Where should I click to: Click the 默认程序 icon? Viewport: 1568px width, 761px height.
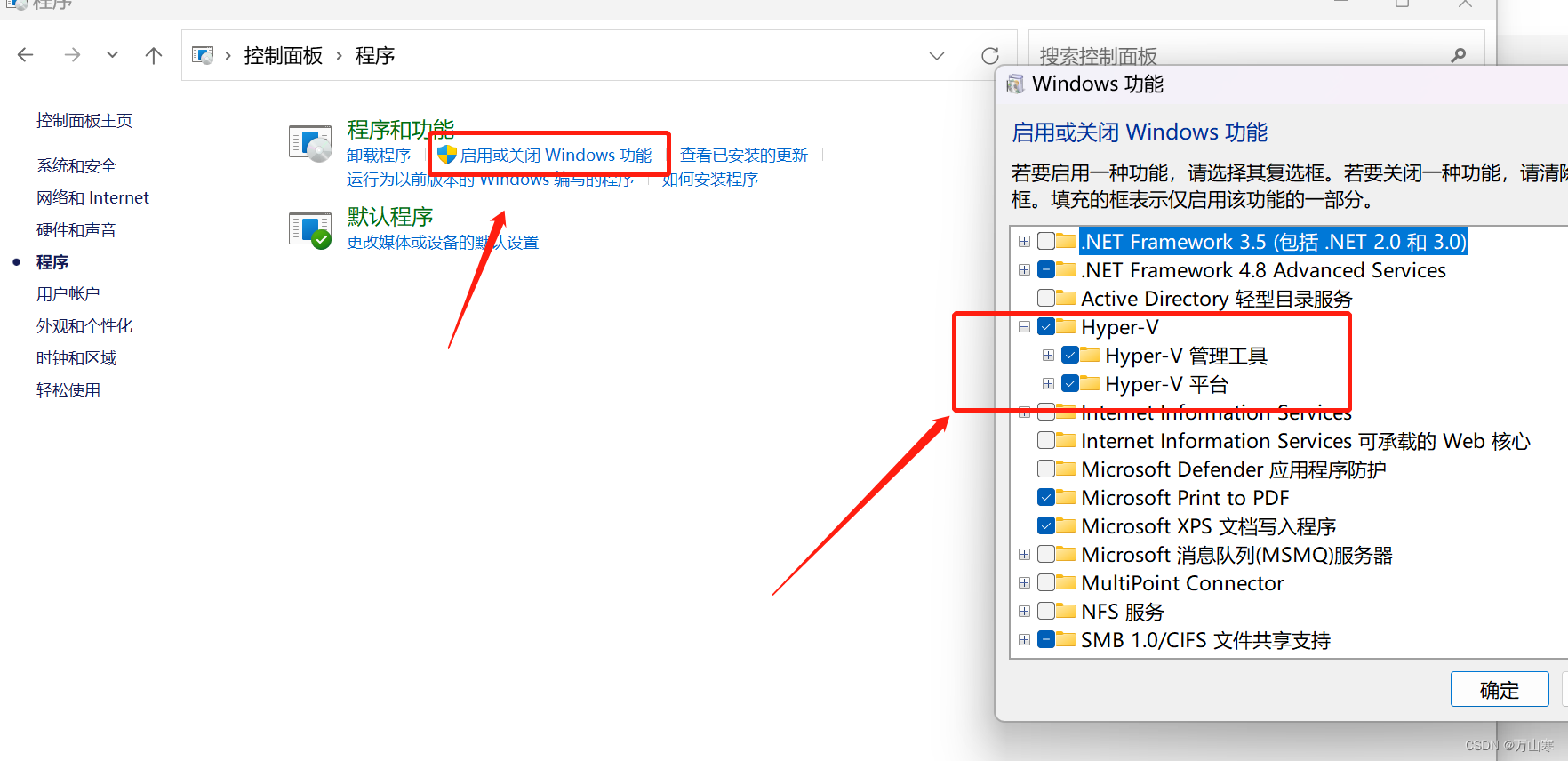(x=310, y=229)
